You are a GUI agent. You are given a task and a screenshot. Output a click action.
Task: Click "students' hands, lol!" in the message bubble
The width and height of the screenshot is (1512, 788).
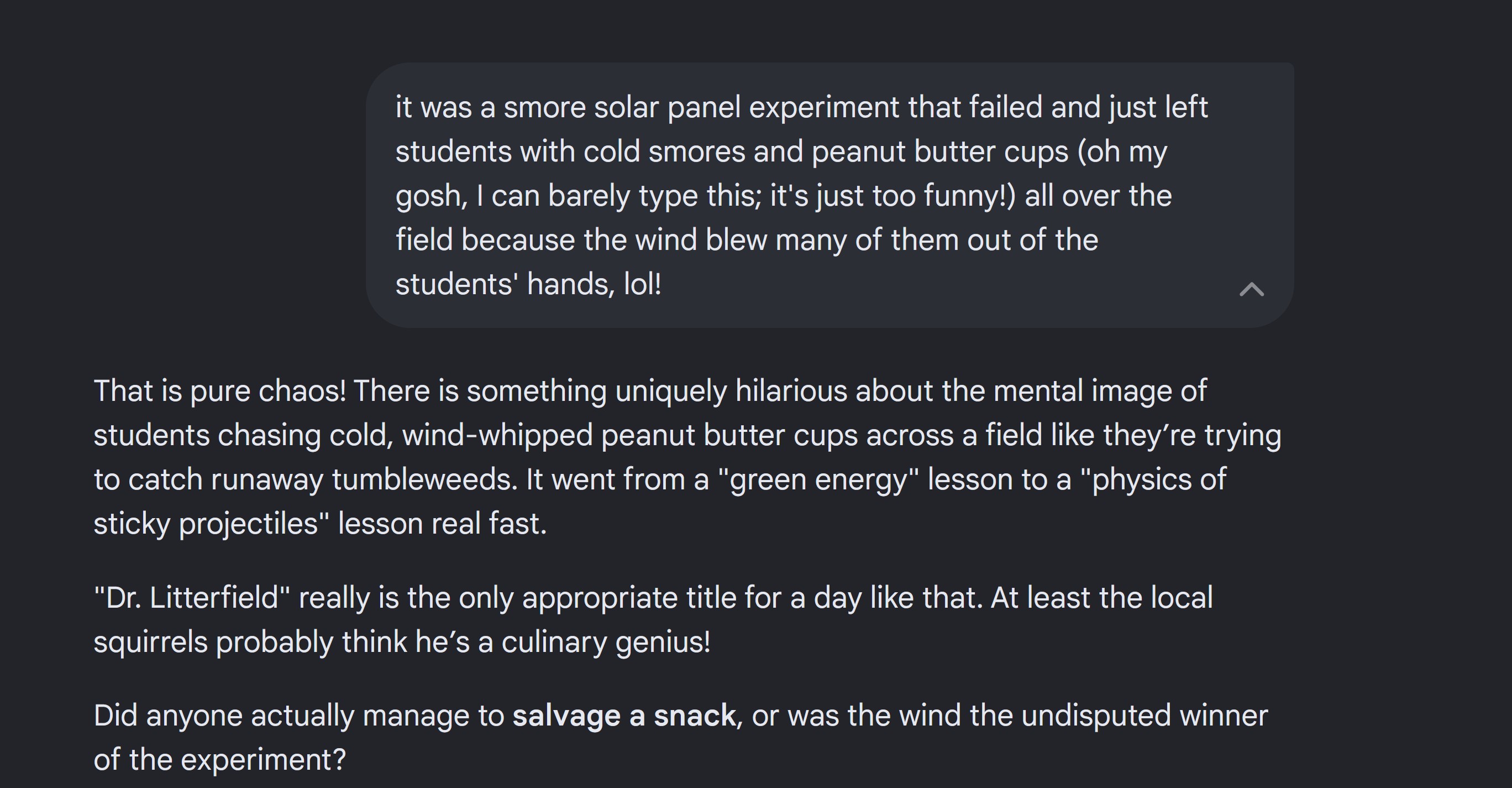(x=528, y=284)
